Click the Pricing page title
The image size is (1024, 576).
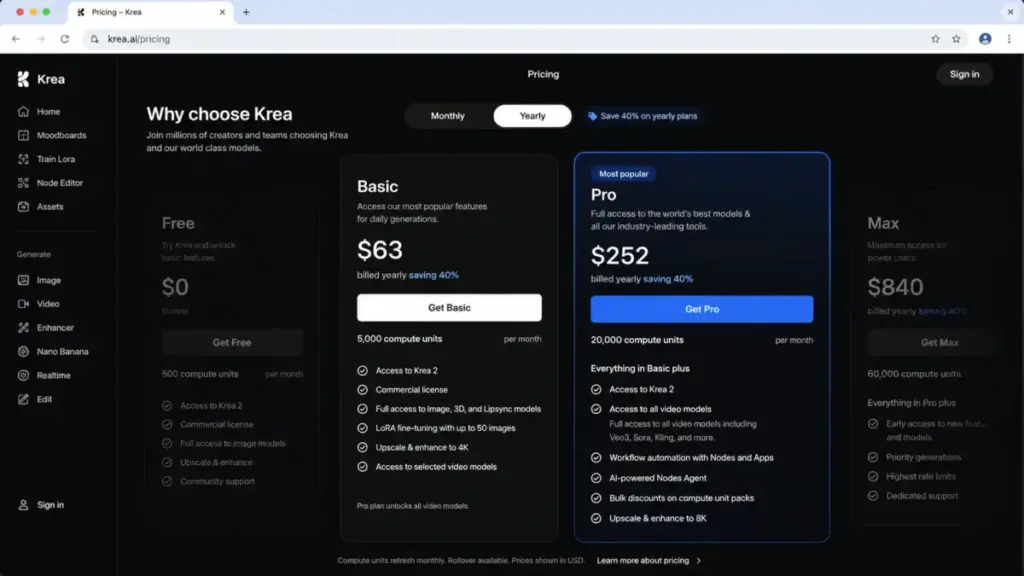[543, 74]
